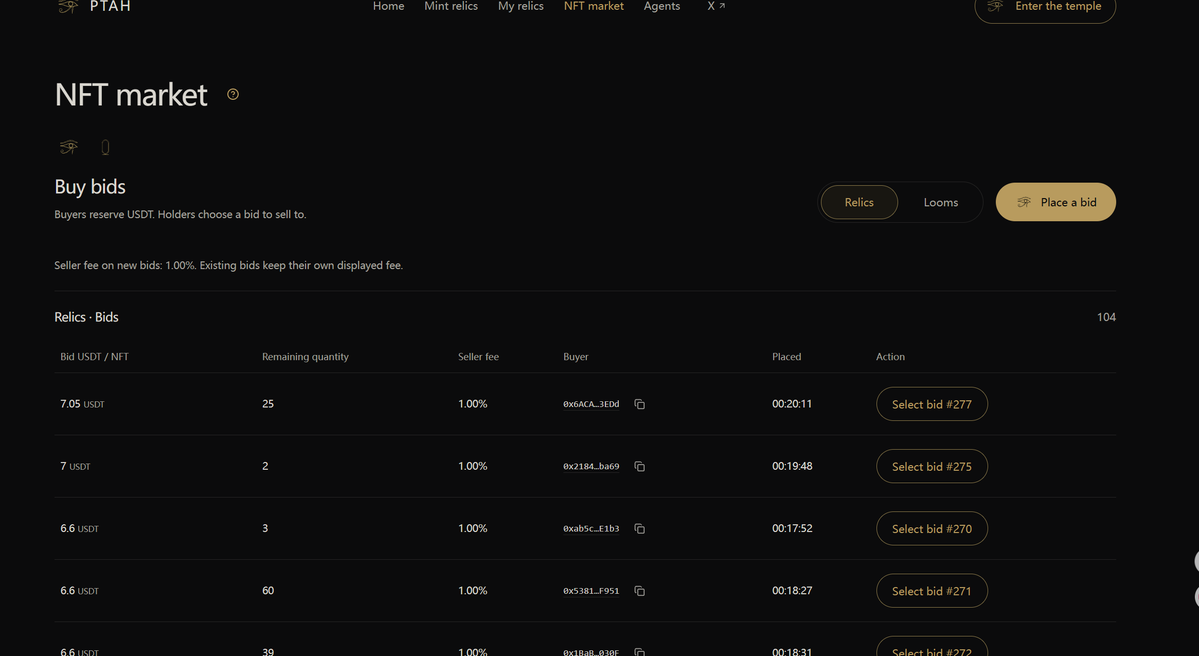The image size is (1199, 656).
Task: Click the placed time 00:17:52
Action: click(792, 528)
